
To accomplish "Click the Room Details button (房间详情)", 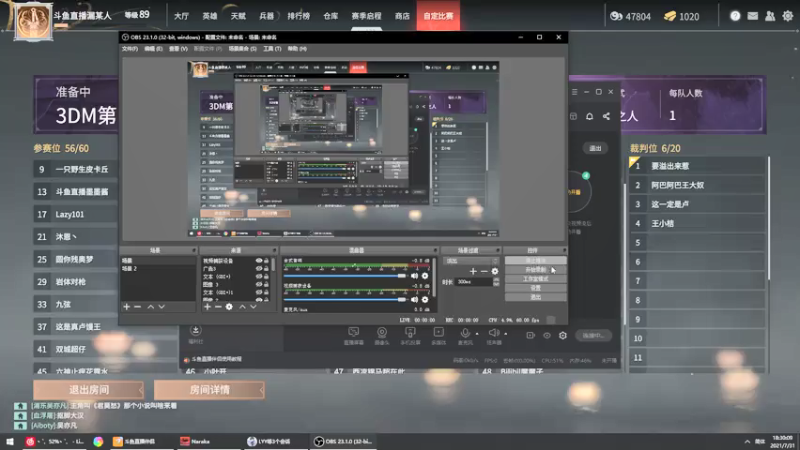I will click(x=209, y=390).
